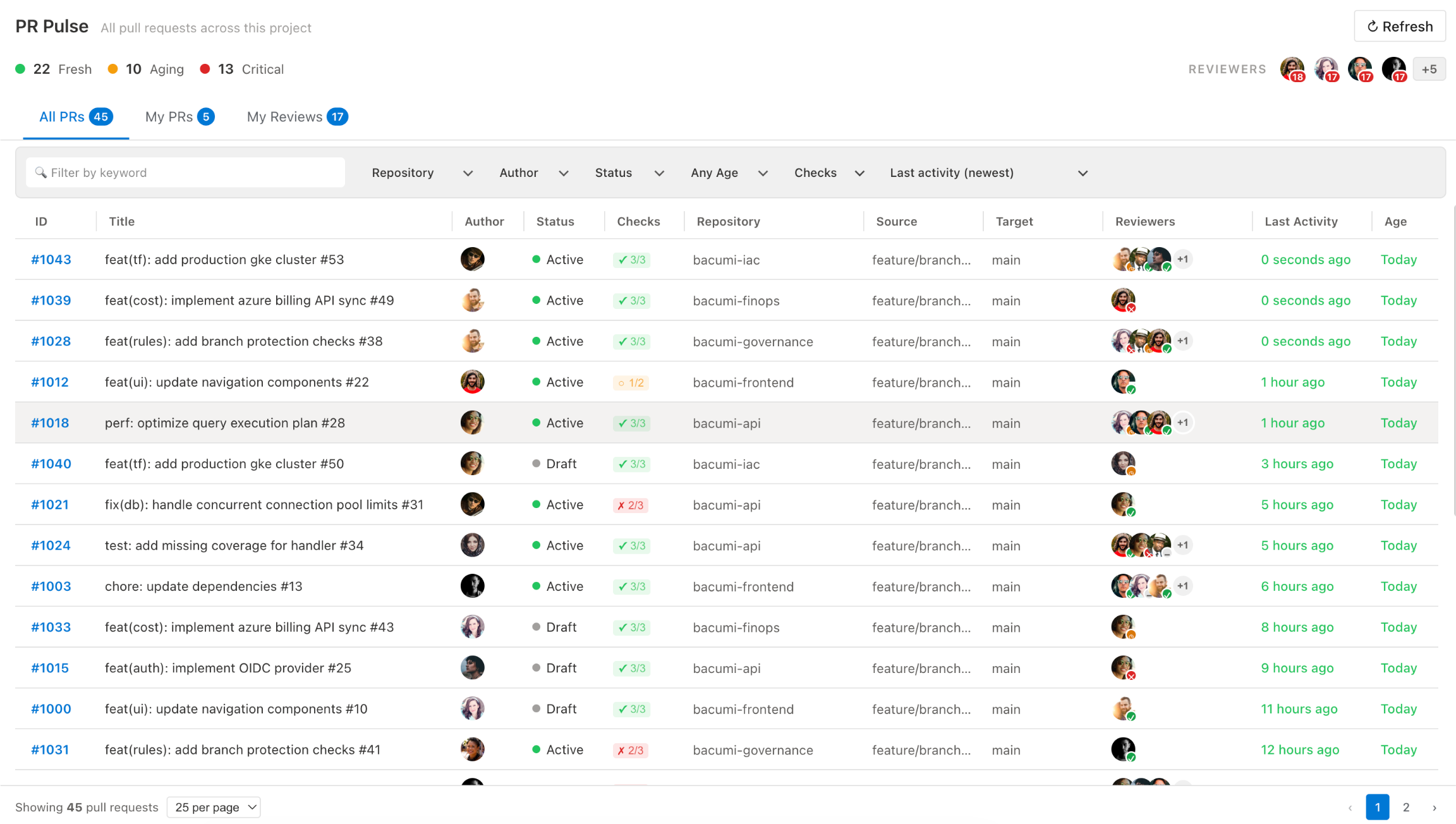Expand the Repository filter dropdown

click(x=422, y=173)
